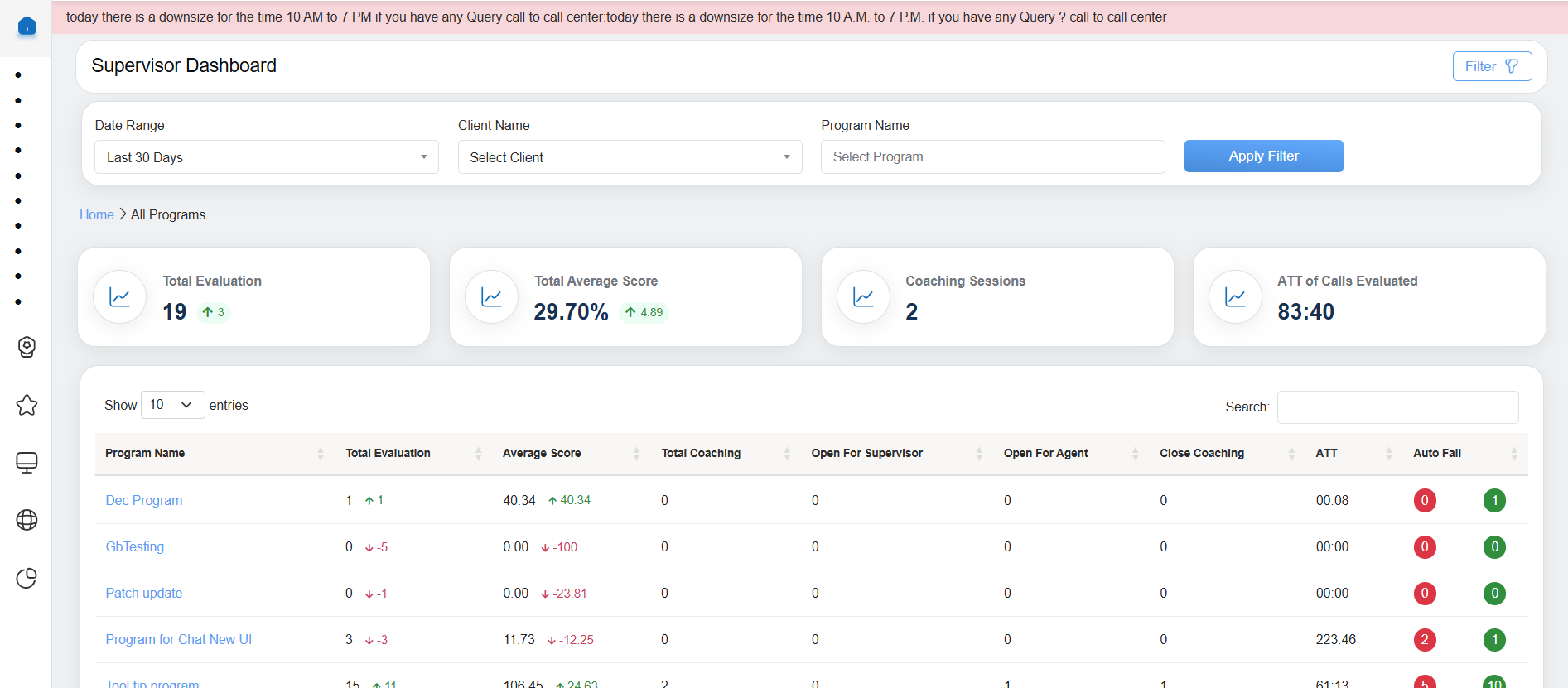
Task: Click the monitor icon in sidebar
Action: coord(27,463)
